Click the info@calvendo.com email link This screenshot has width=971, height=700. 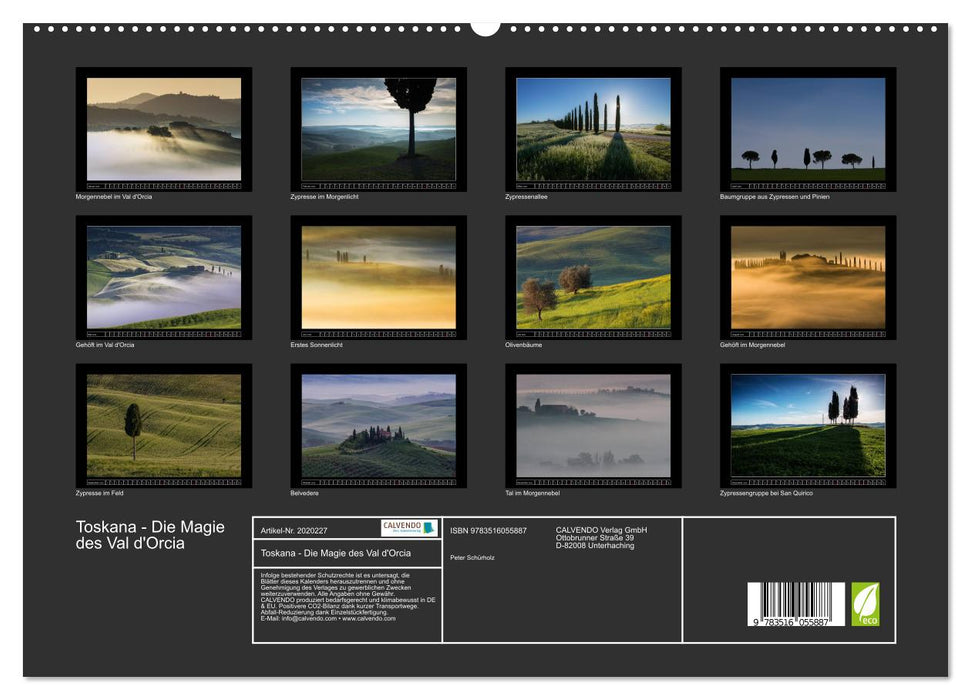pyautogui.click(x=308, y=618)
